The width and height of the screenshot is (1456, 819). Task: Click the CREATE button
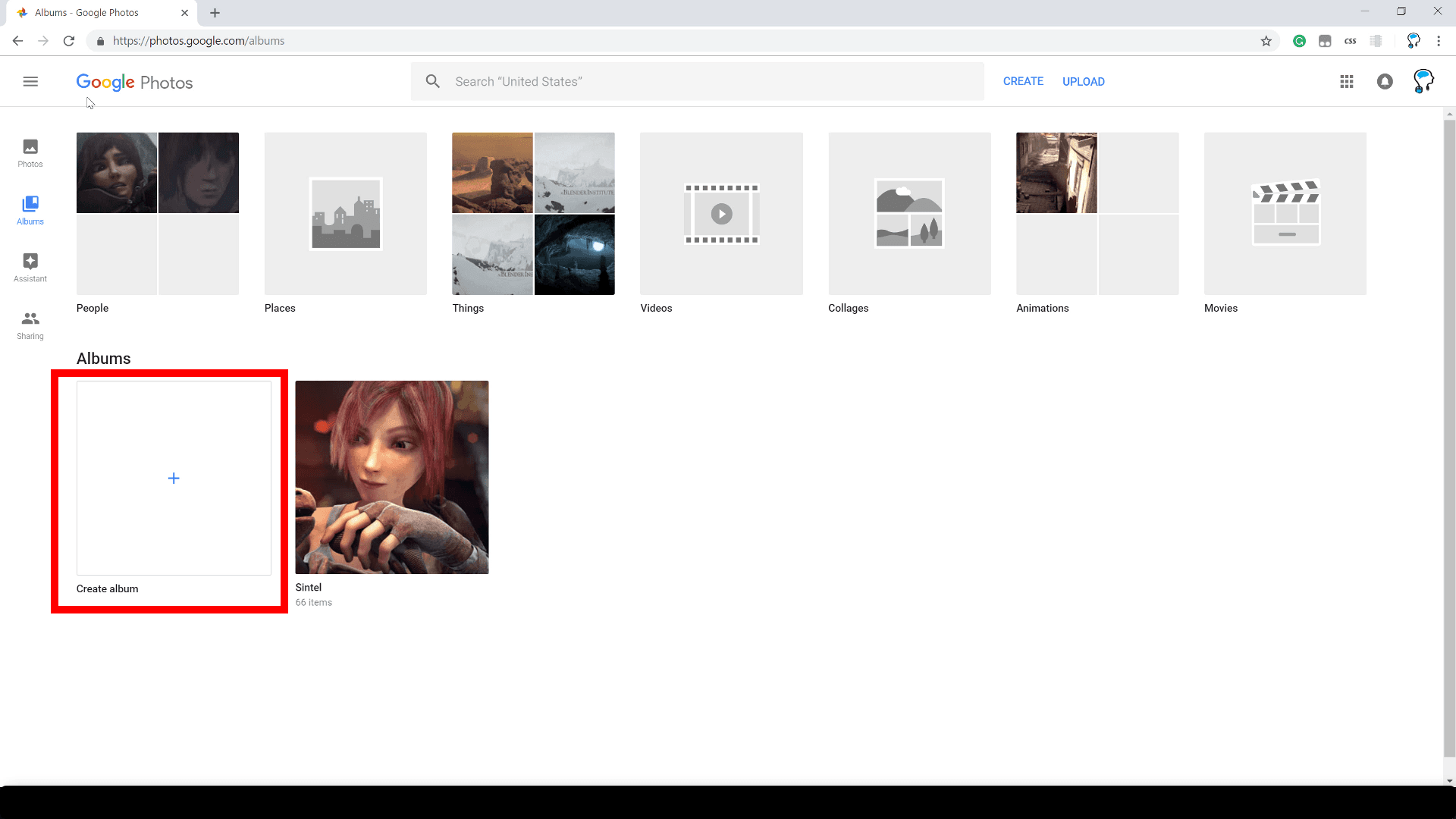[1023, 81]
